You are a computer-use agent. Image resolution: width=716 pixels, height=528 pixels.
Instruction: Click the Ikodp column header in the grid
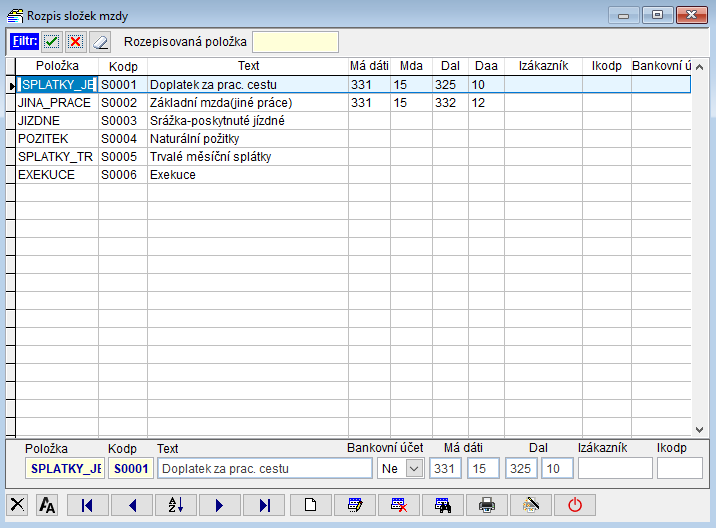(x=607, y=66)
